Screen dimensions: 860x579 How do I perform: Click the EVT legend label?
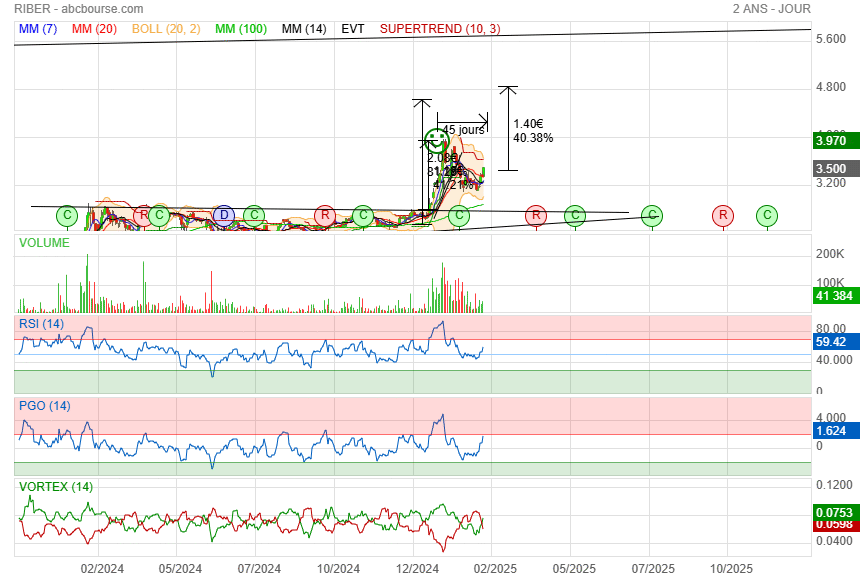click(x=353, y=29)
